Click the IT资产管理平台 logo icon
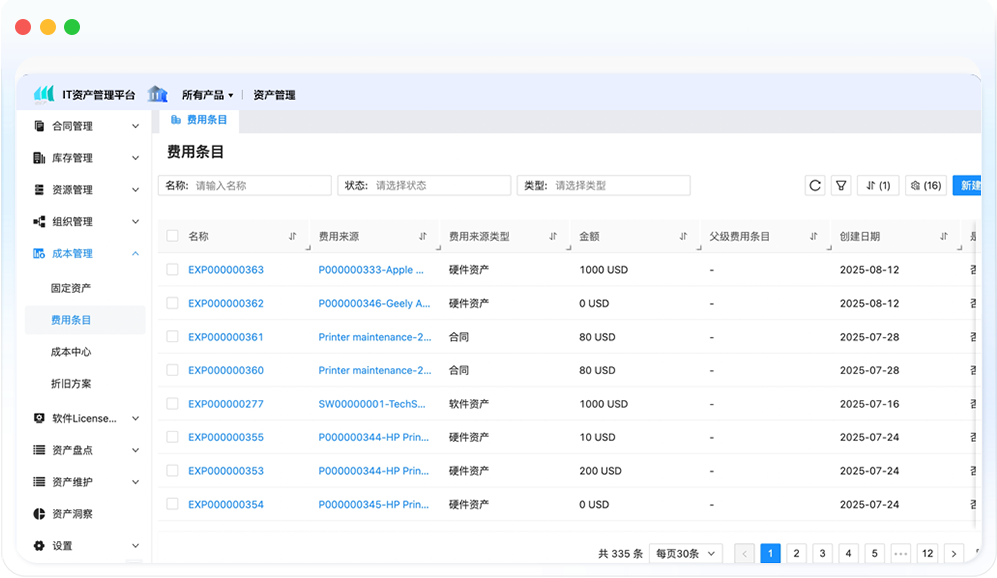This screenshot has height=578, width=997. [44, 94]
